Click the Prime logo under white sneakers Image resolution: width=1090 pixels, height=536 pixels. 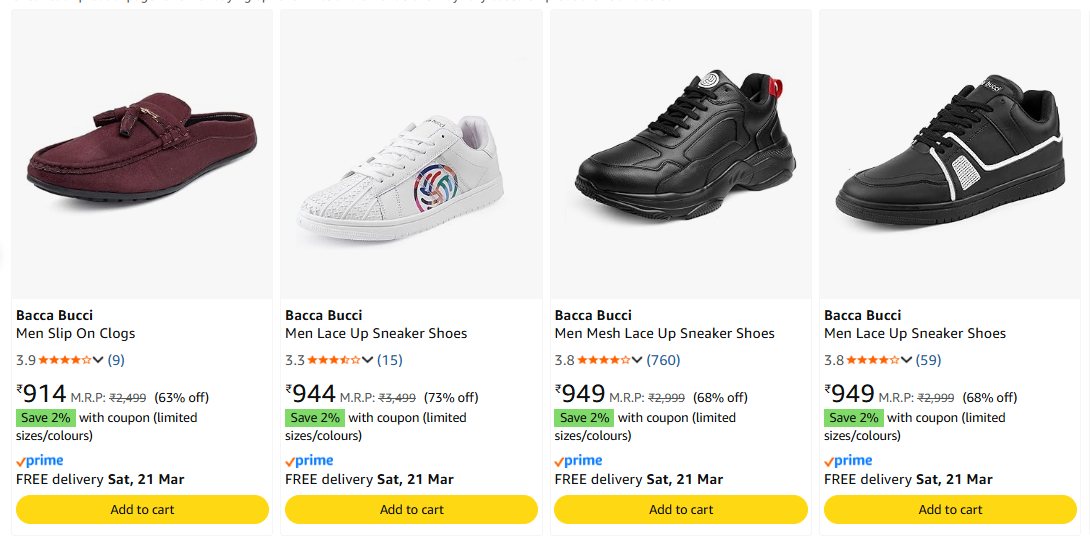(x=310, y=461)
